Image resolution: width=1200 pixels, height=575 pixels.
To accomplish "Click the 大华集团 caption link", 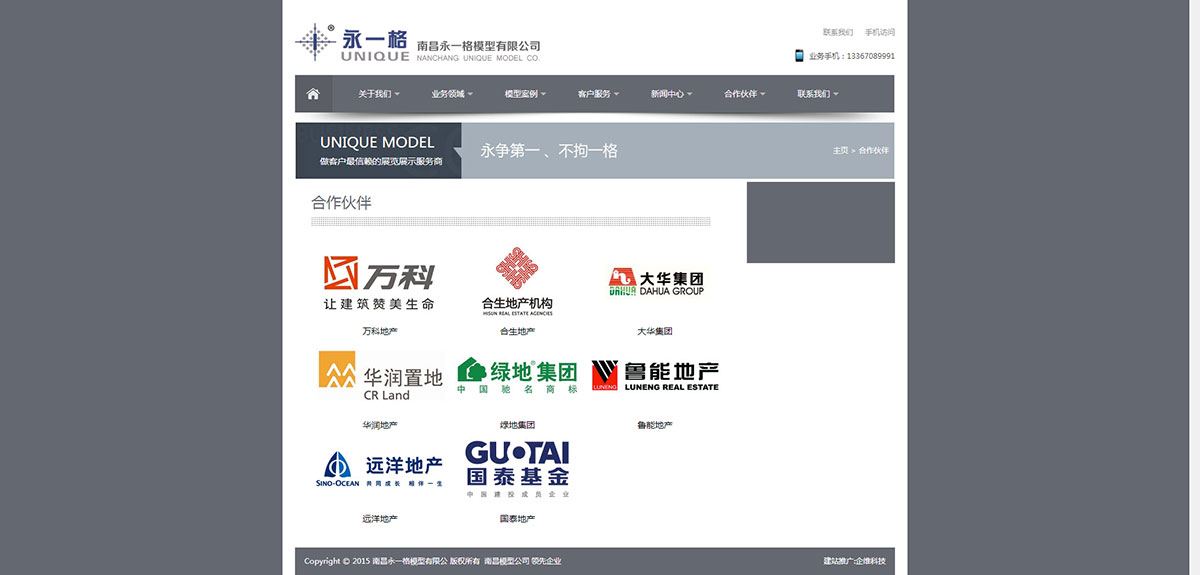I will pos(655,331).
